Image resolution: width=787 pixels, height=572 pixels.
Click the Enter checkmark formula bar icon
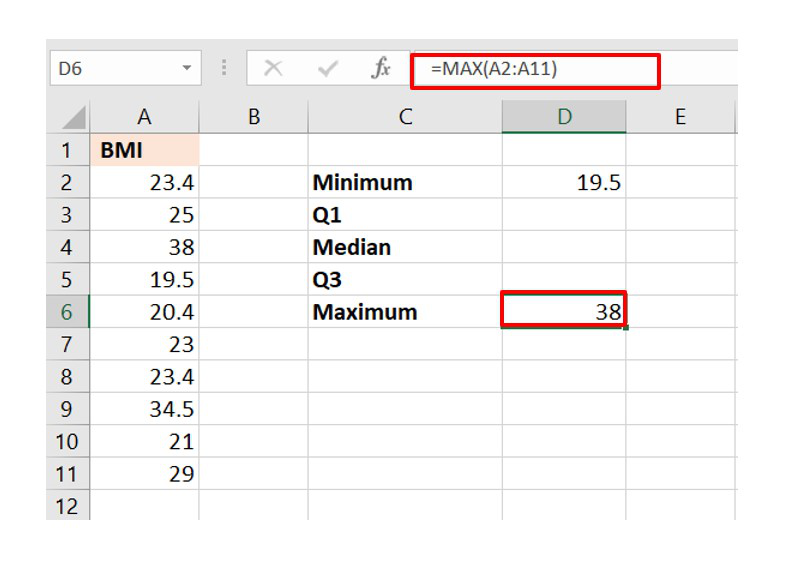click(328, 68)
